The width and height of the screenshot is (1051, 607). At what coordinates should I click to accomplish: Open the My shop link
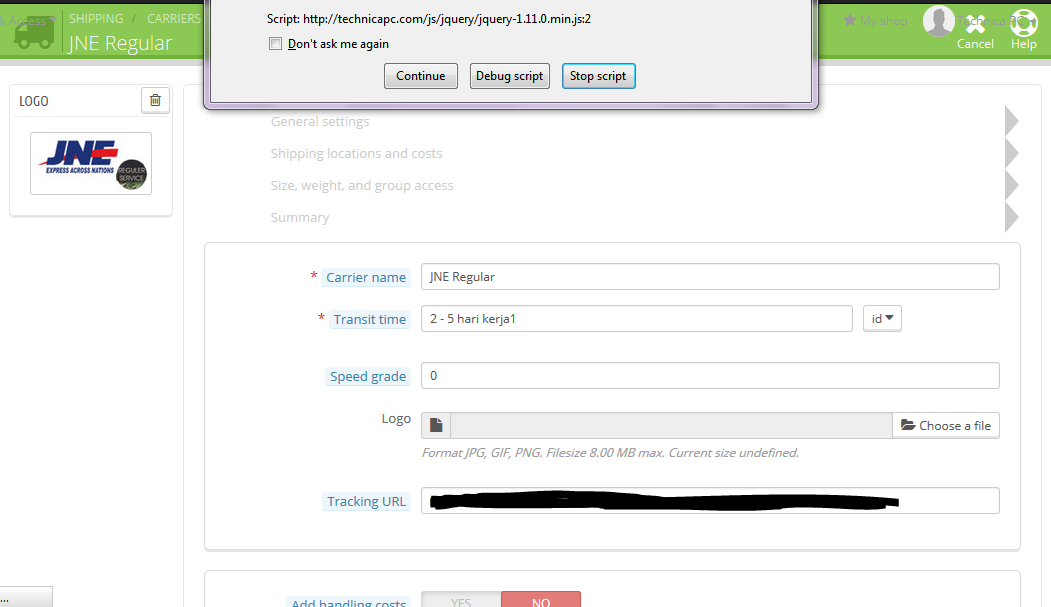coord(876,21)
